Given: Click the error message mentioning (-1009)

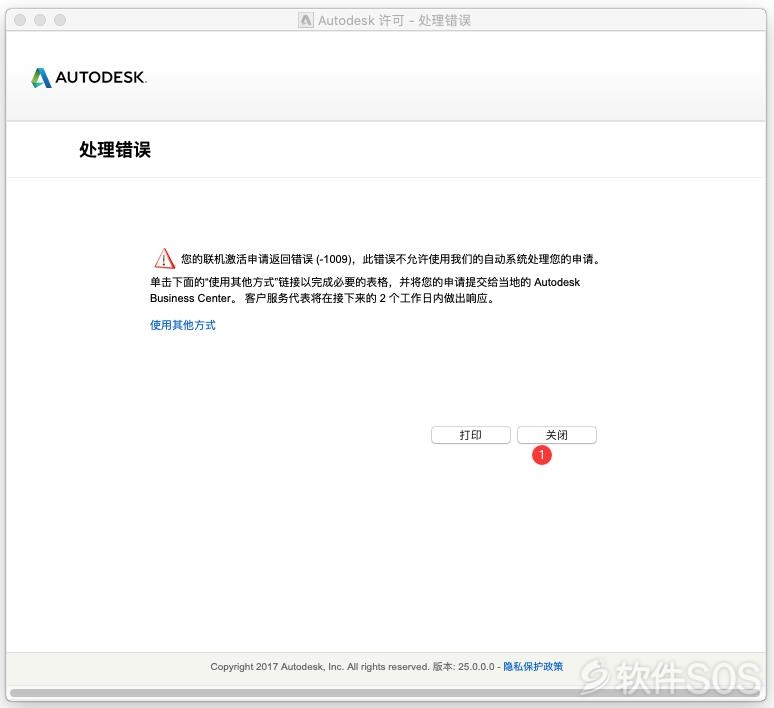Looking at the screenshot, I should 390,259.
